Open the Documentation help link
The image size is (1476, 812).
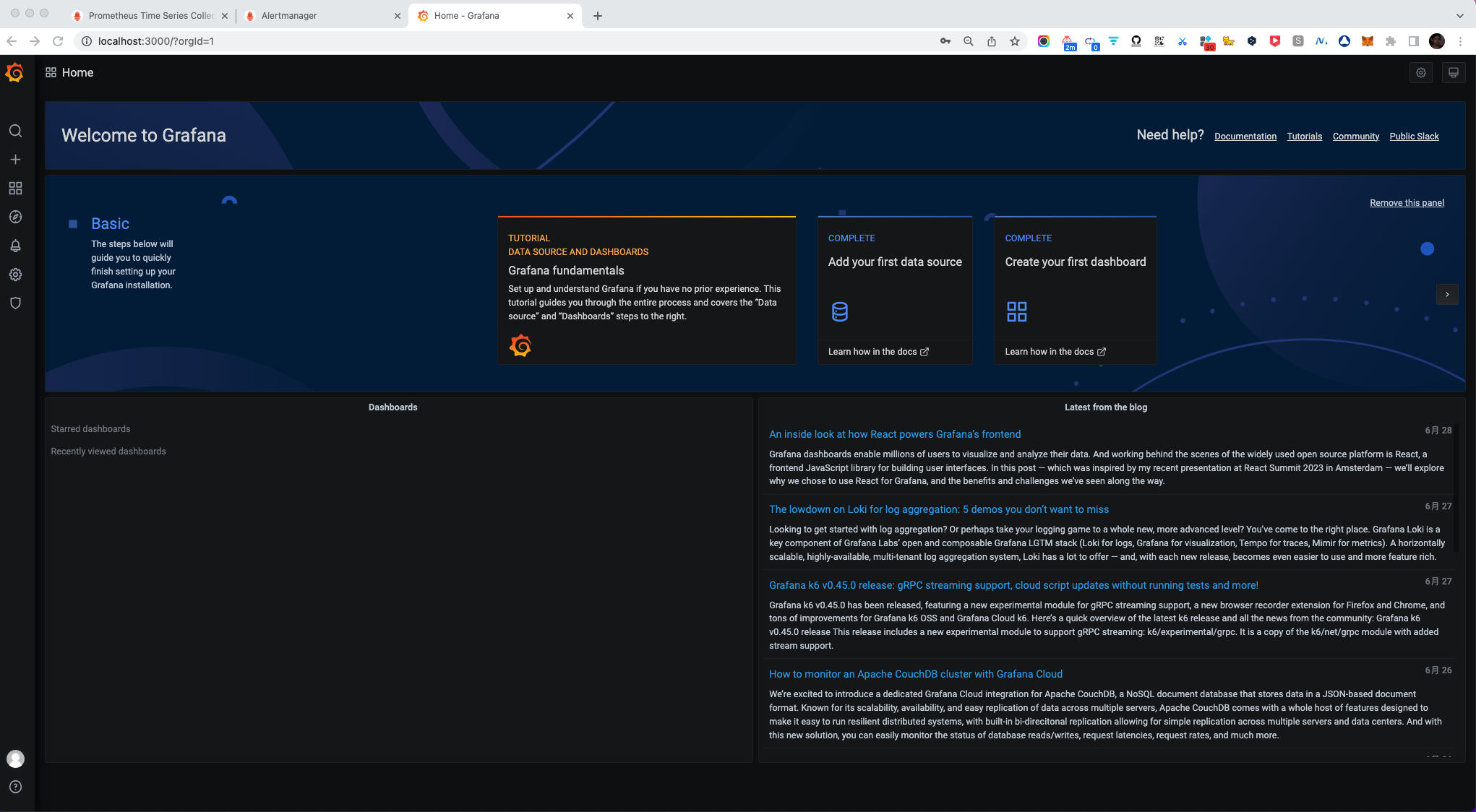tap(1245, 137)
